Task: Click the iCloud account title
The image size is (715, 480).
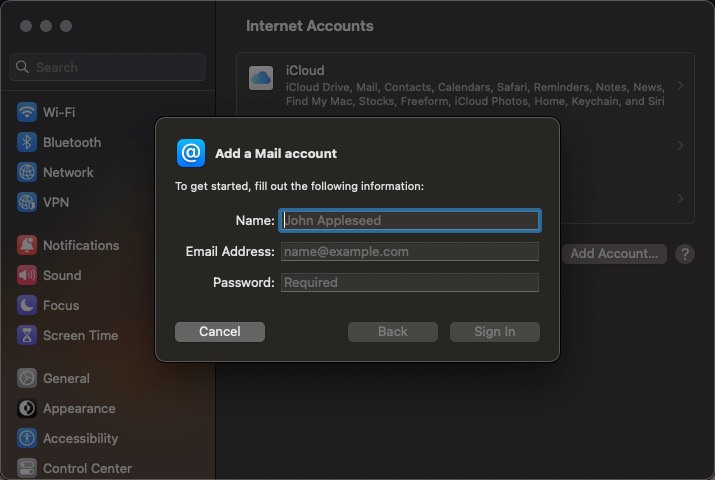Action: (305, 71)
